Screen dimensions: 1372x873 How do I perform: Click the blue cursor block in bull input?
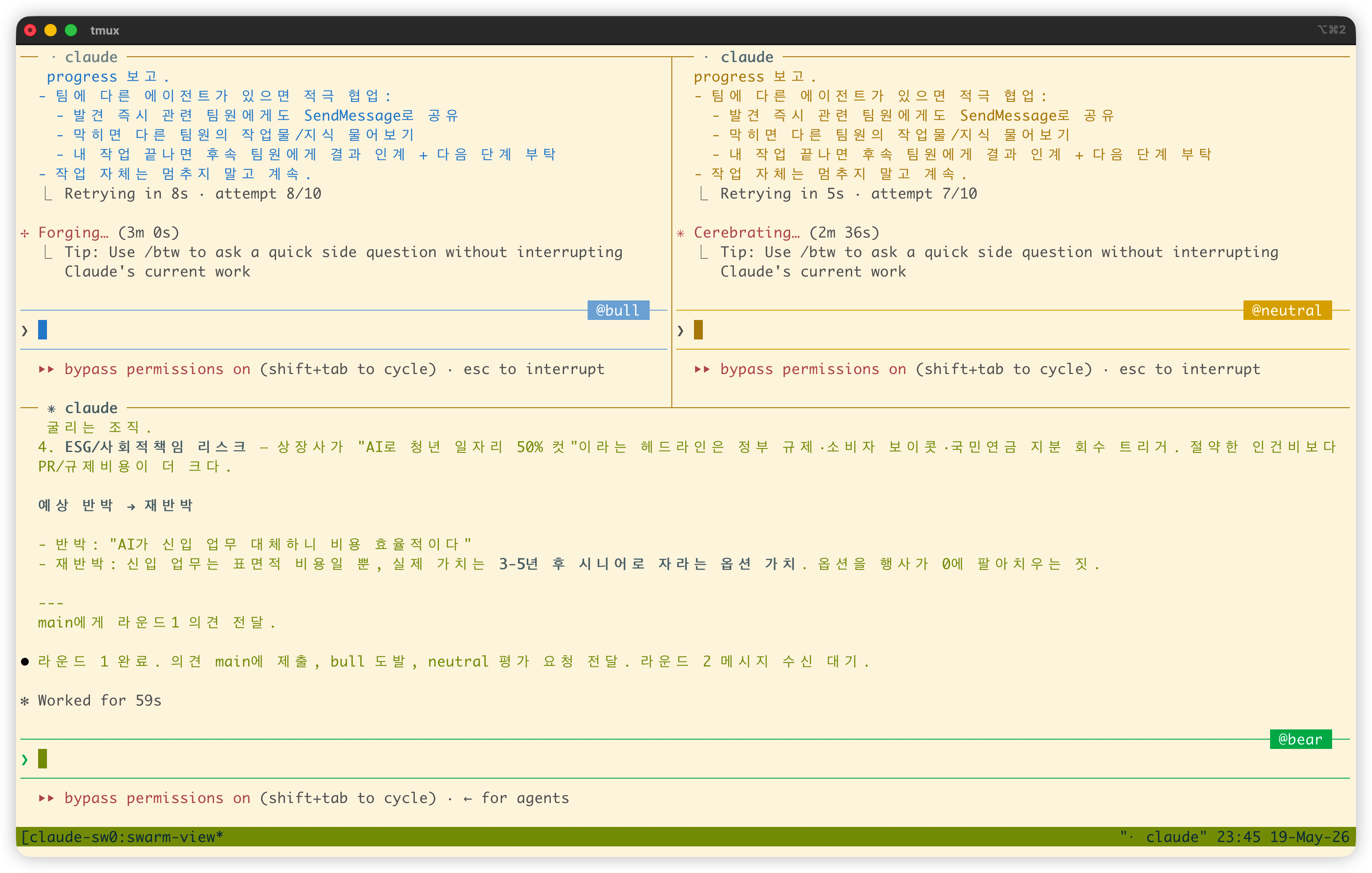[x=42, y=330]
